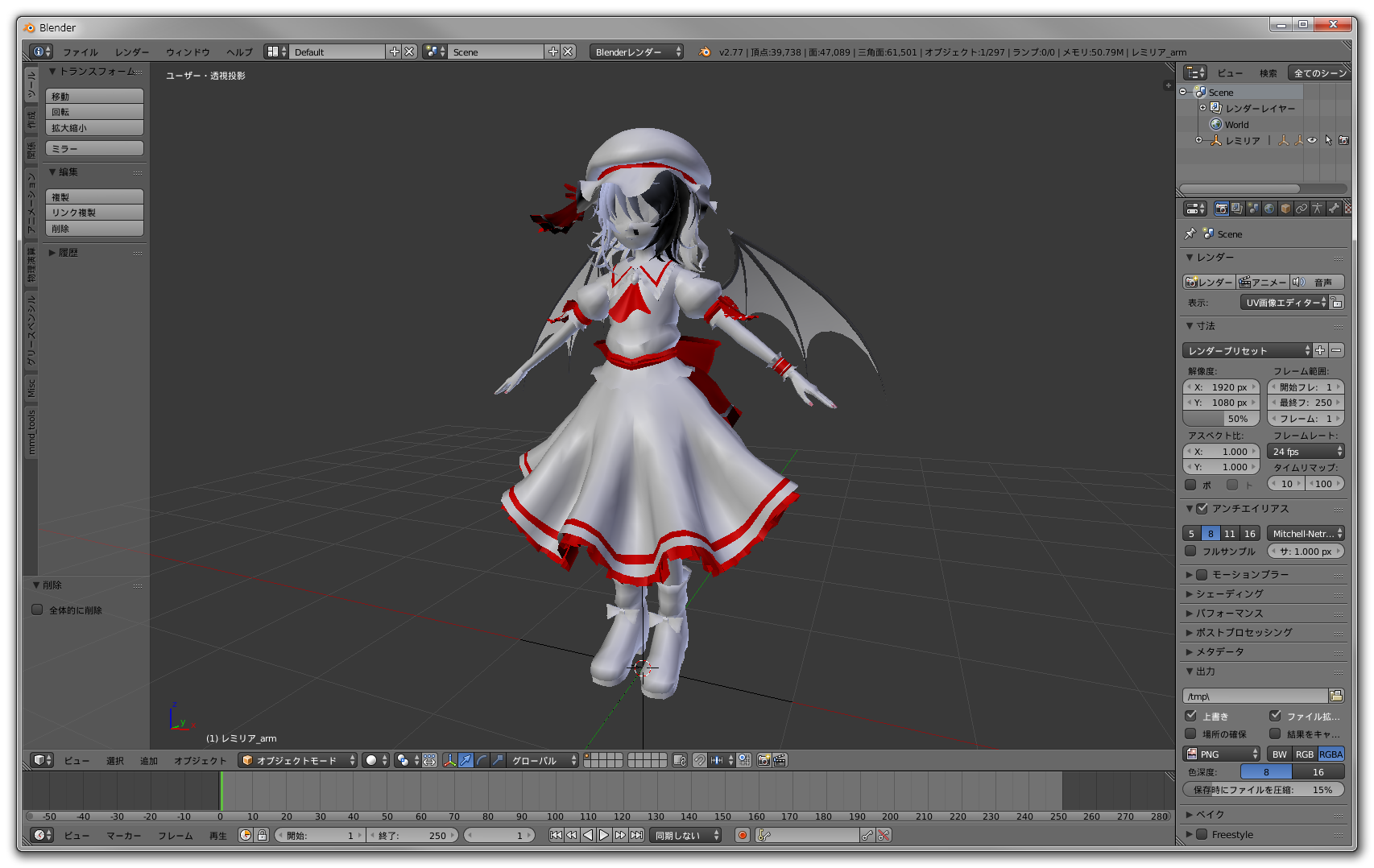The width and height of the screenshot is (1374, 868).
Task: Play the animation in reverse
Action: [x=588, y=835]
